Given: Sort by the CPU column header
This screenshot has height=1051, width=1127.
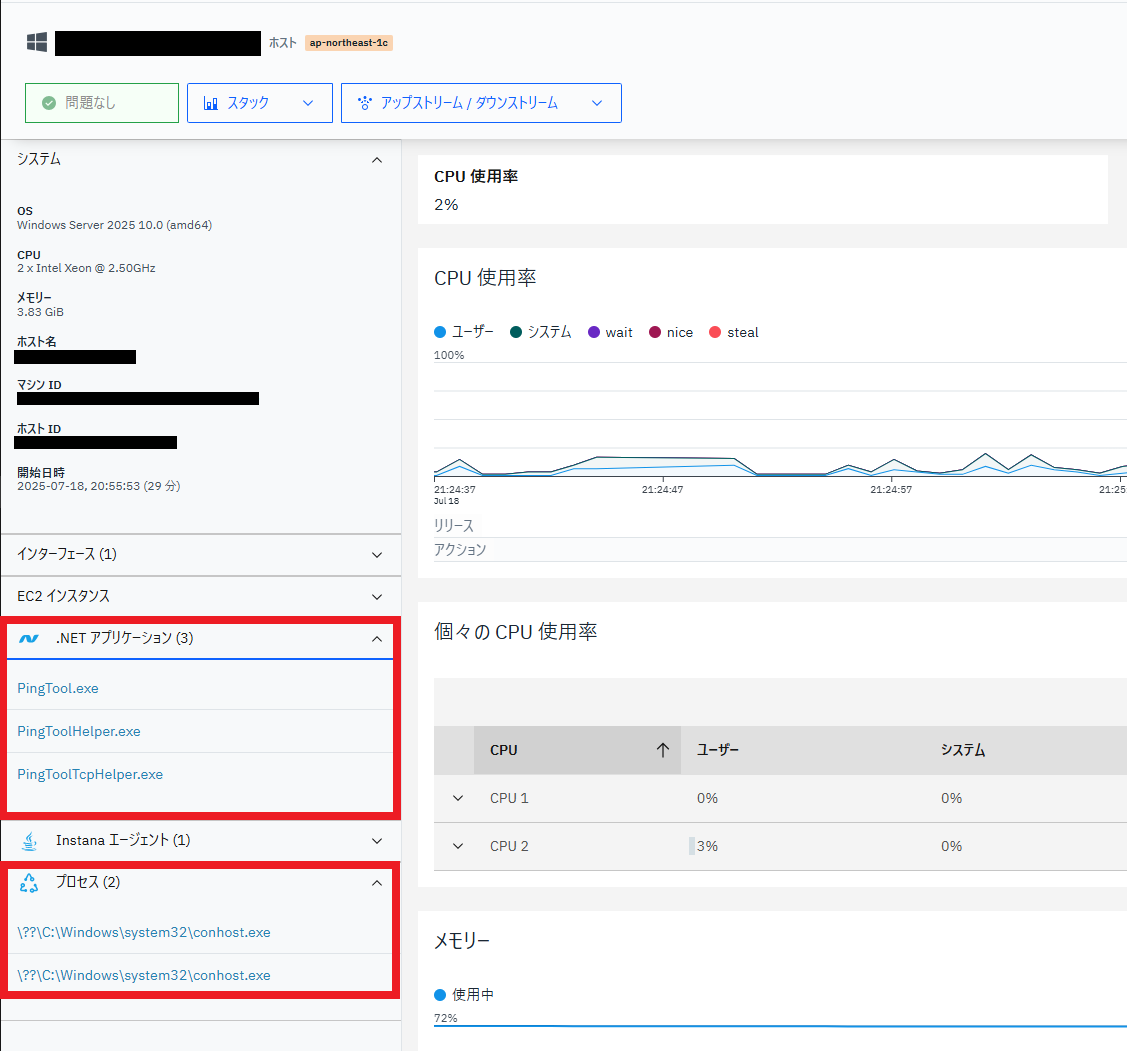Looking at the screenshot, I should coord(577,751).
